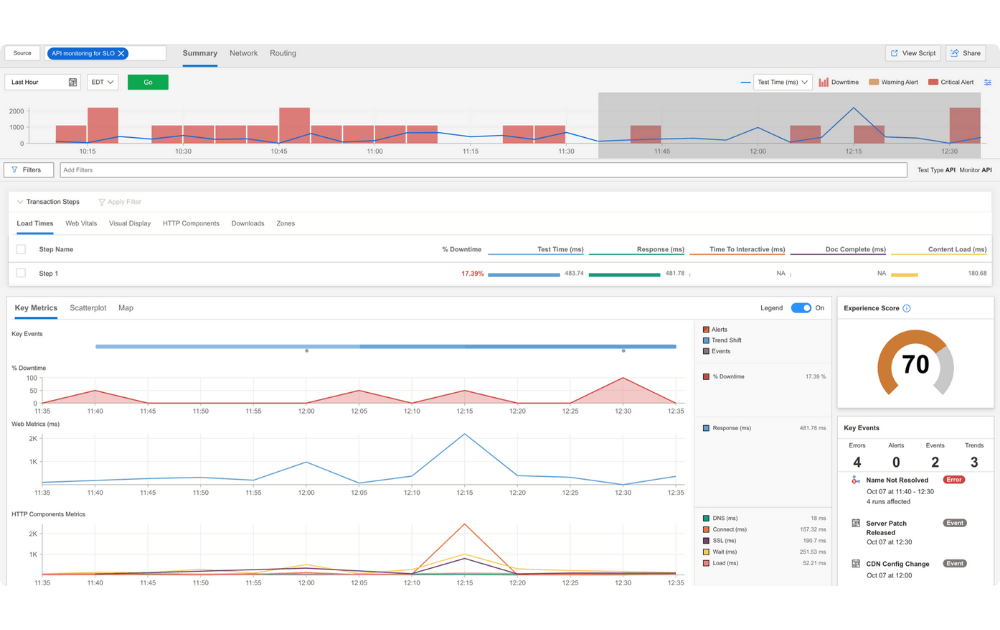This screenshot has width=1000, height=630.
Task: Click the experience score gauge 70
Action: [915, 364]
